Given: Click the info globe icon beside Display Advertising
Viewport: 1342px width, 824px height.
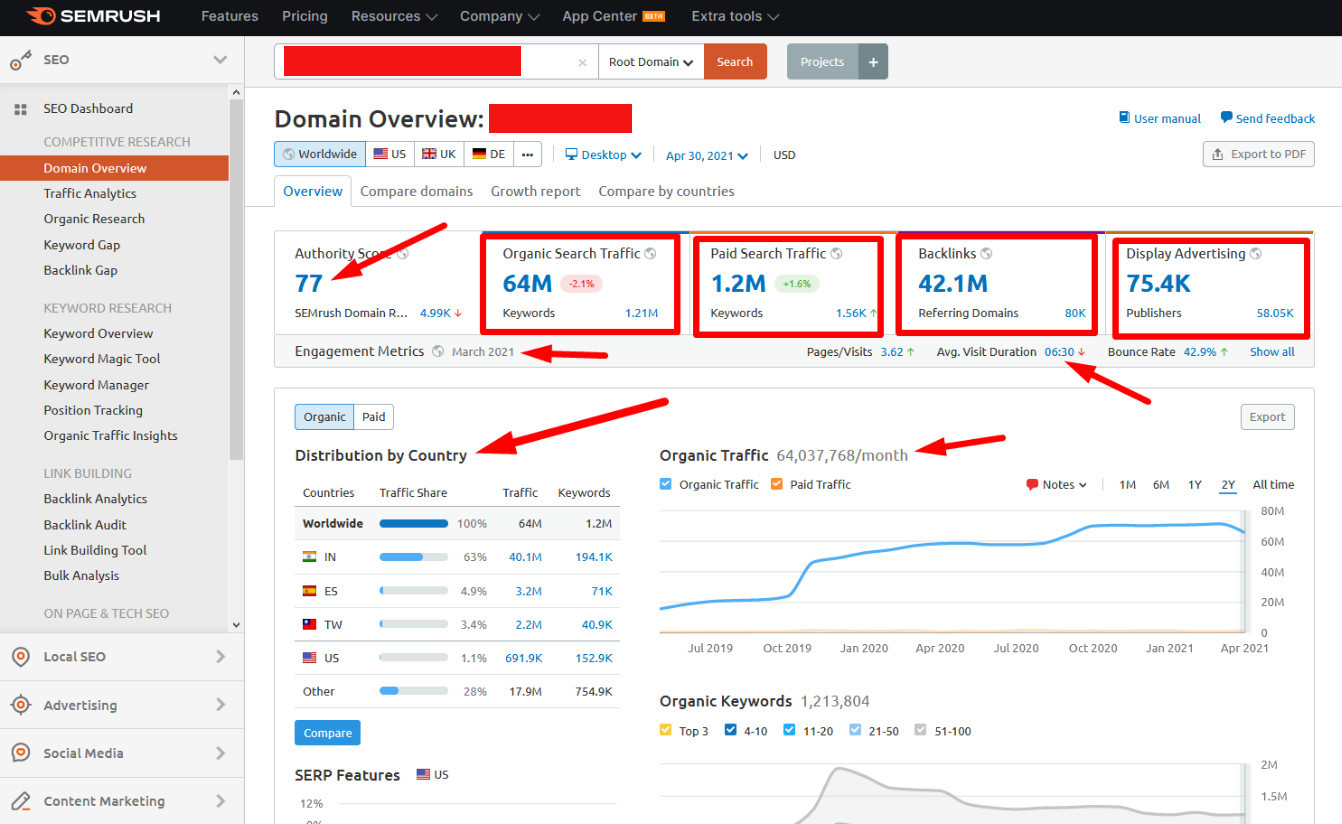Looking at the screenshot, I should coord(1256,254).
